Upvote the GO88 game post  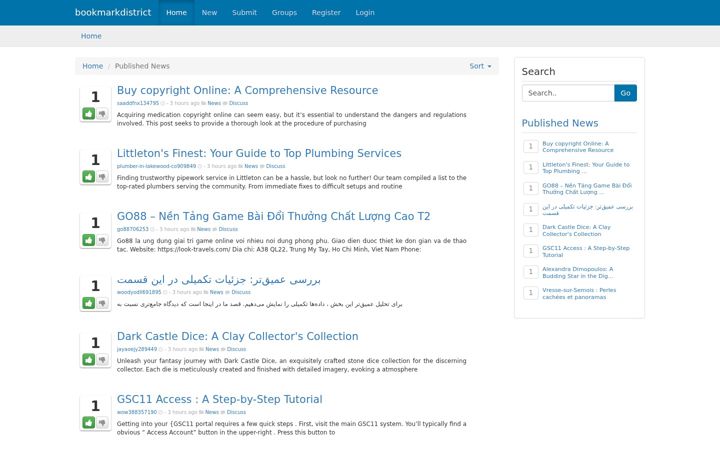[x=89, y=240]
